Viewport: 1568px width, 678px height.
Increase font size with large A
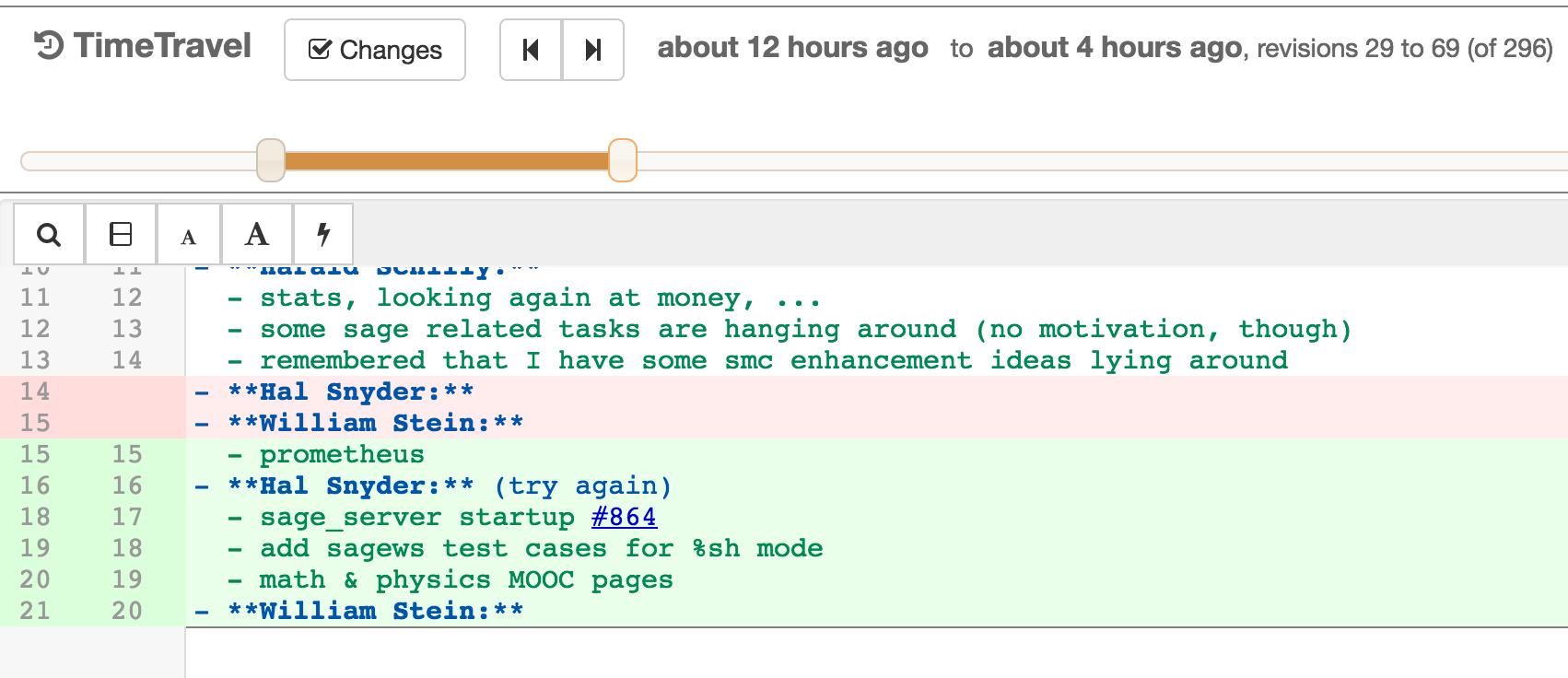click(257, 235)
